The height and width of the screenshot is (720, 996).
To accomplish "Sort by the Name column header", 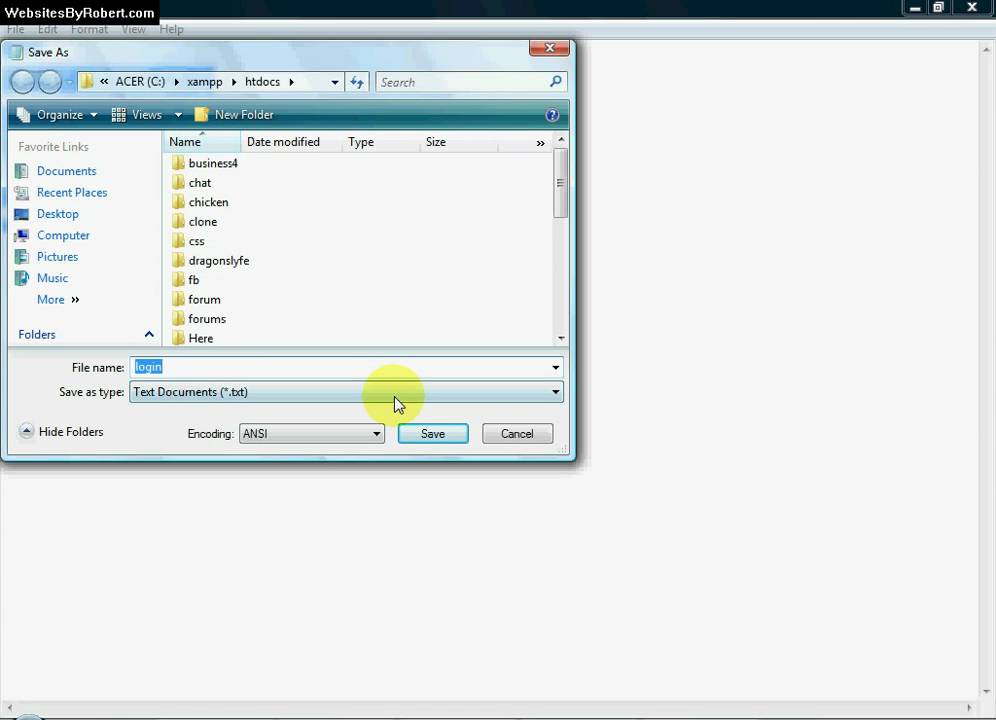I will 202,142.
